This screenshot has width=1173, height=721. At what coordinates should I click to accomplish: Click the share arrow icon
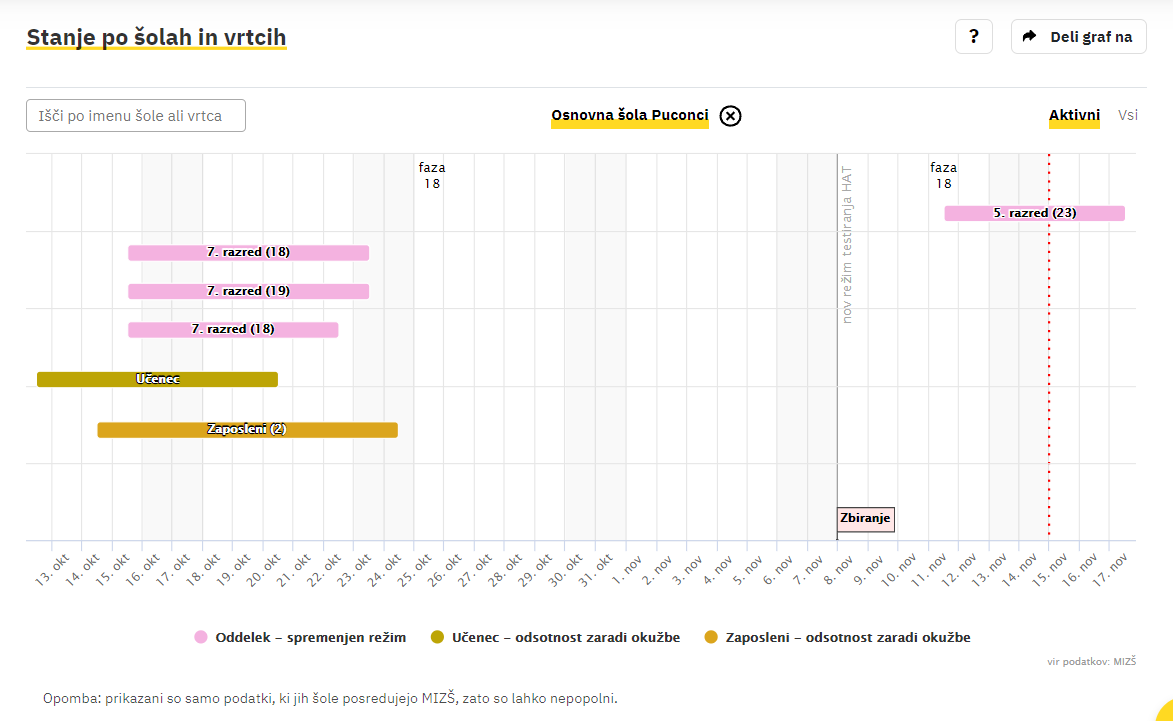[x=1029, y=37]
